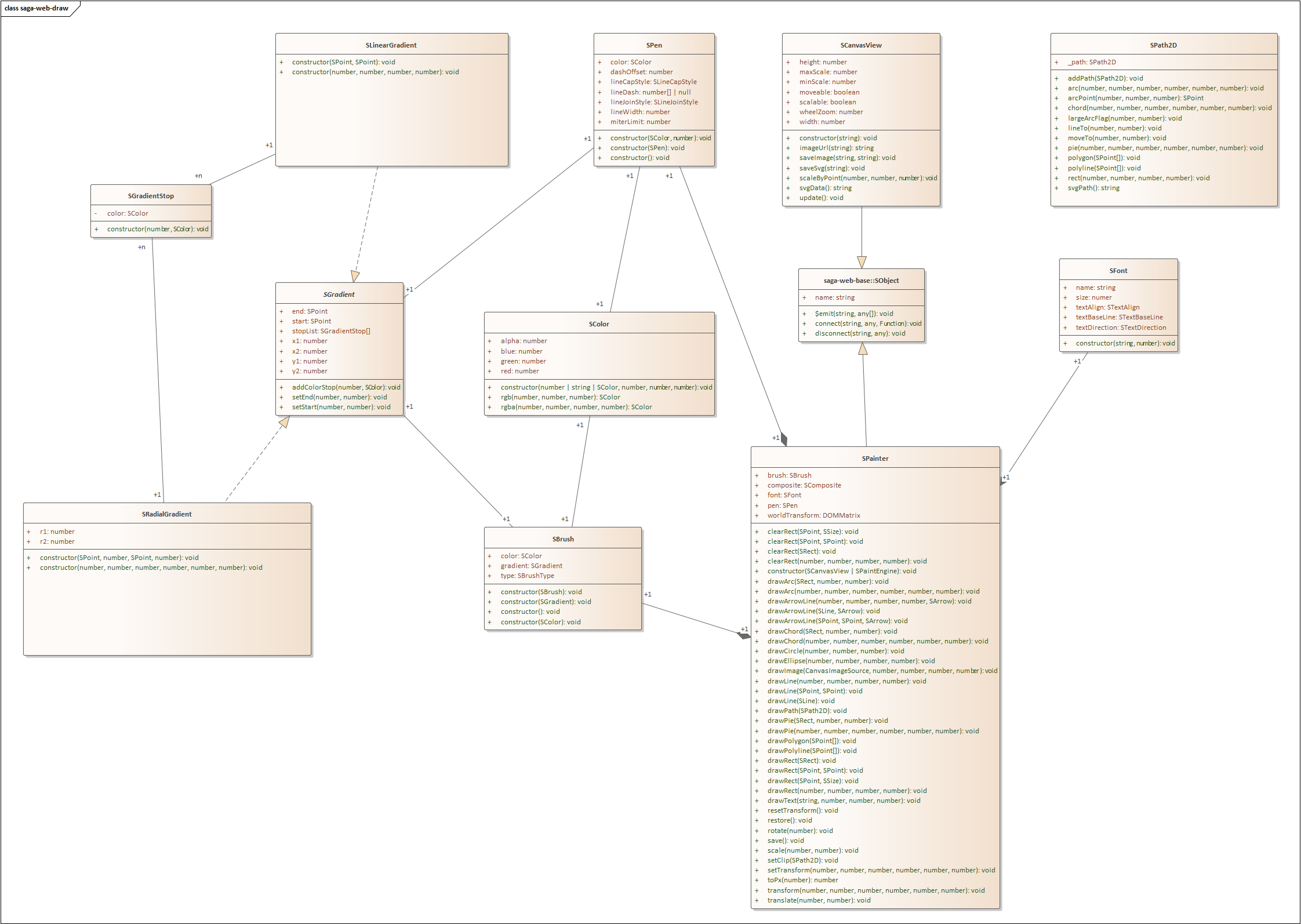Click the composition diamond at SPainter's left edge
Image resolution: width=1301 pixels, height=924 pixels.
pyautogui.click(x=743, y=636)
